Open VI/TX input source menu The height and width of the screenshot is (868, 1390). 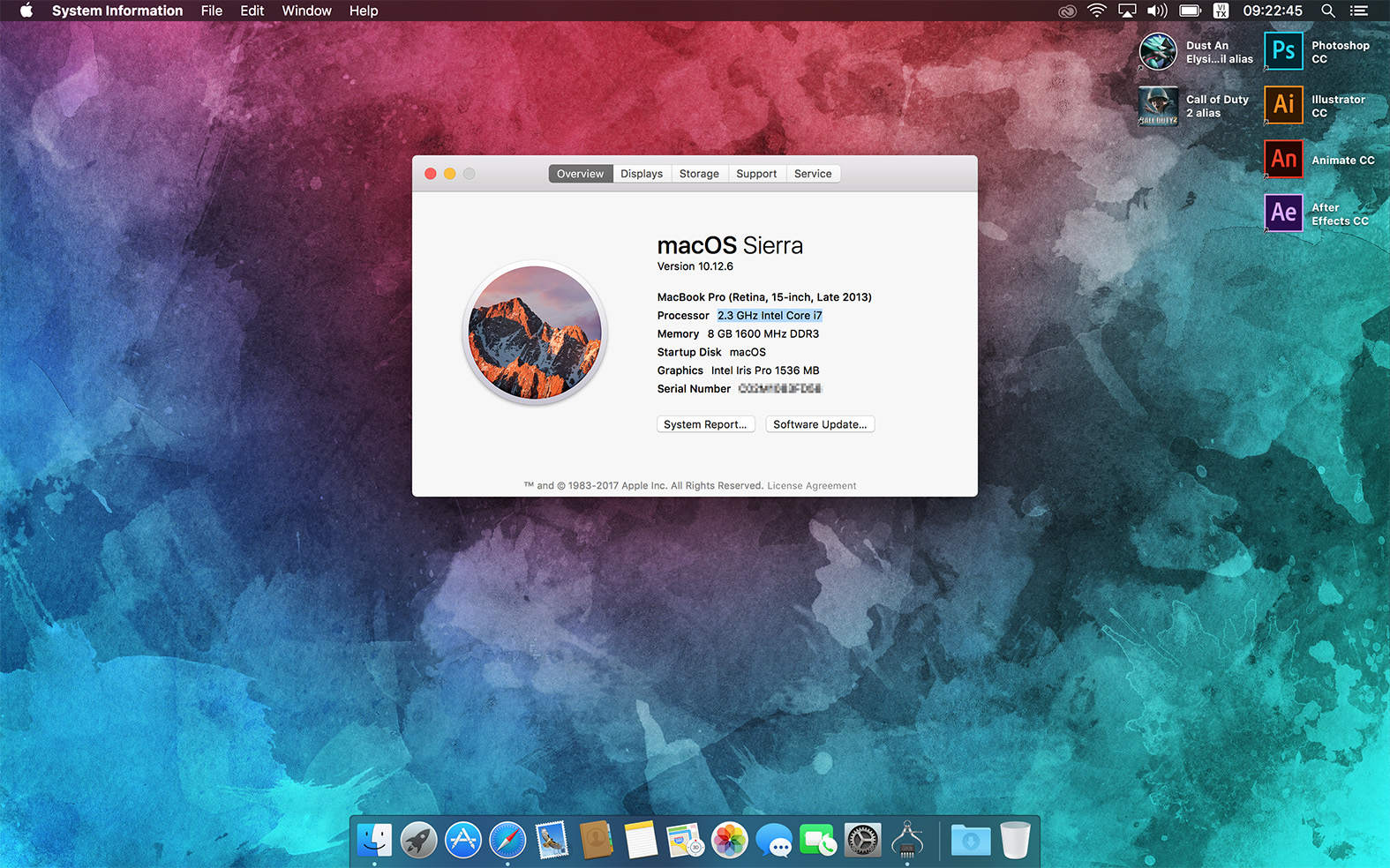(1221, 11)
